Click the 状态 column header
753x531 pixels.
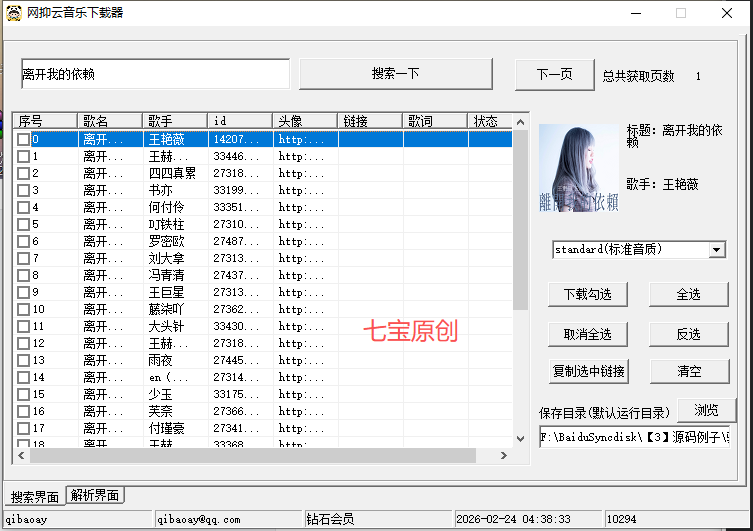[x=490, y=121]
